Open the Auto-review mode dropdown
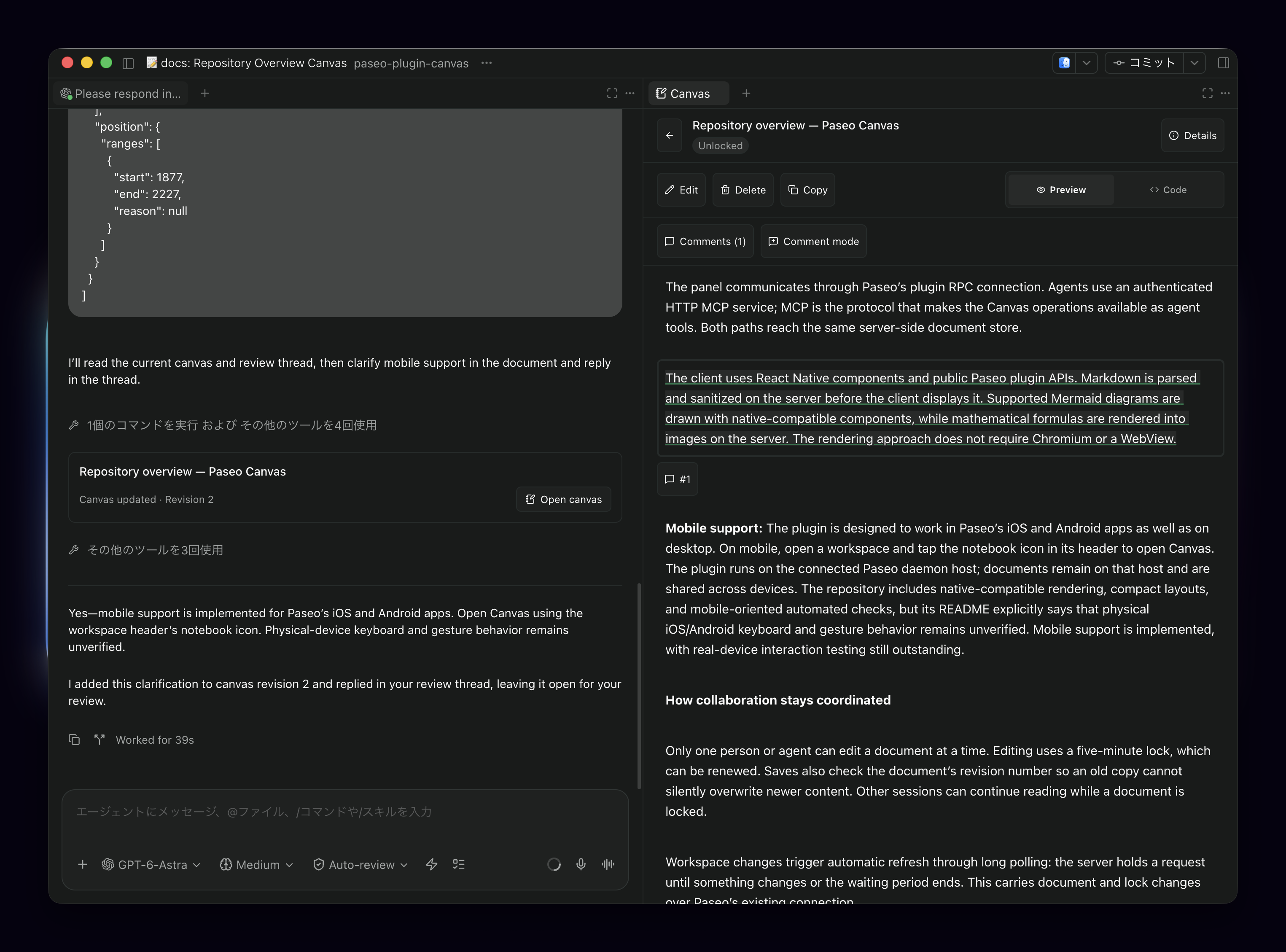The image size is (1286, 952). (361, 864)
